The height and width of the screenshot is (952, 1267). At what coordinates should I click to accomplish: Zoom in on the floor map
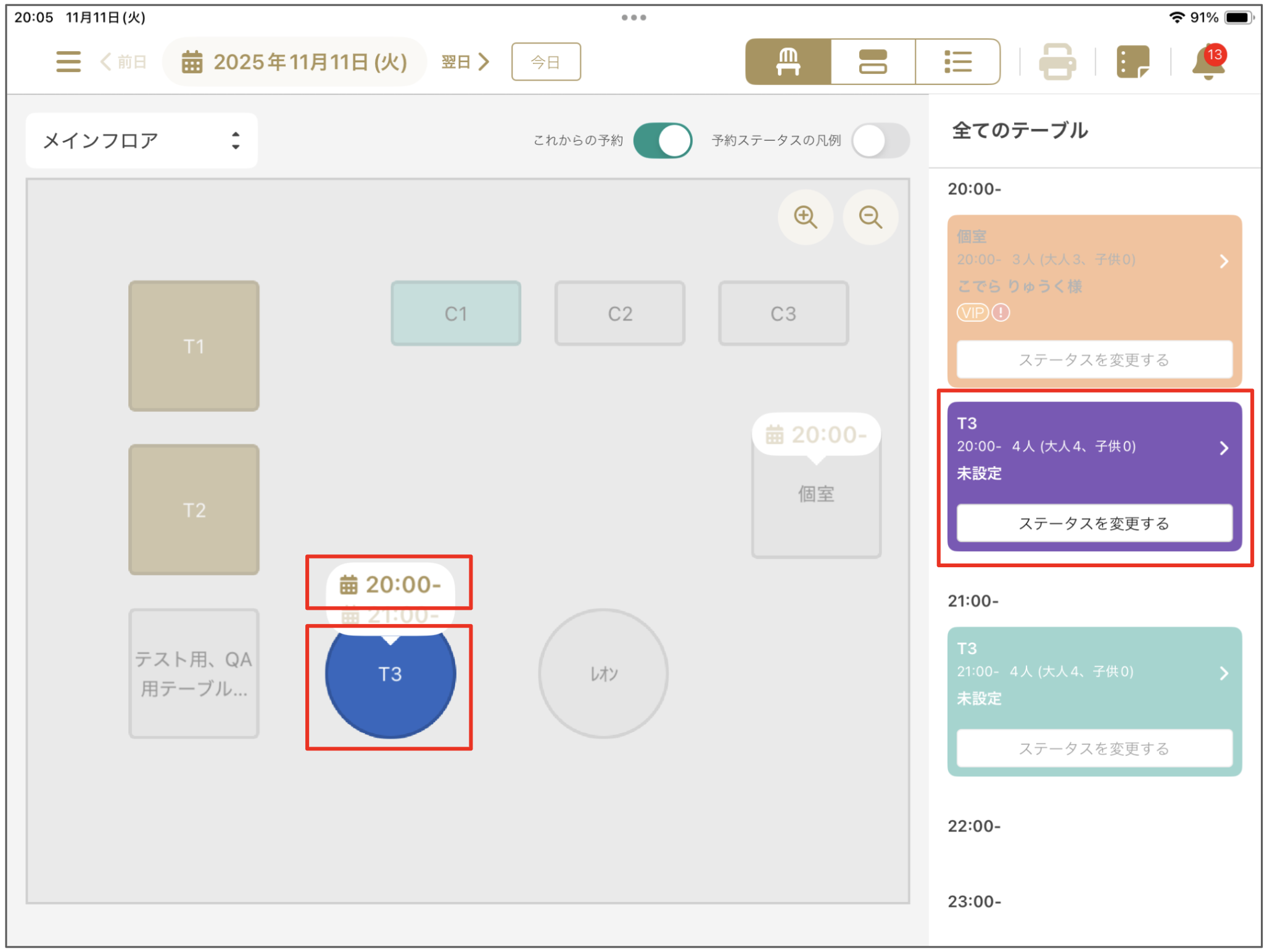(805, 217)
